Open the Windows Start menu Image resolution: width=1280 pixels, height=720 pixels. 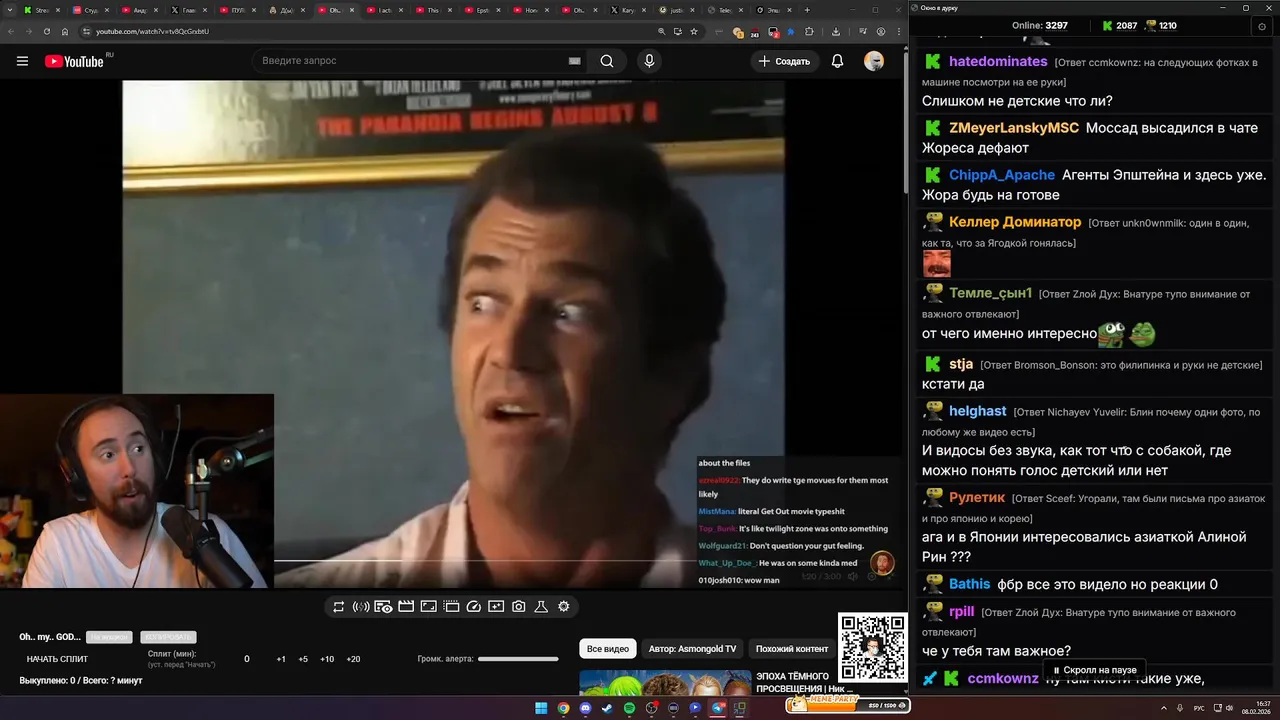click(541, 708)
